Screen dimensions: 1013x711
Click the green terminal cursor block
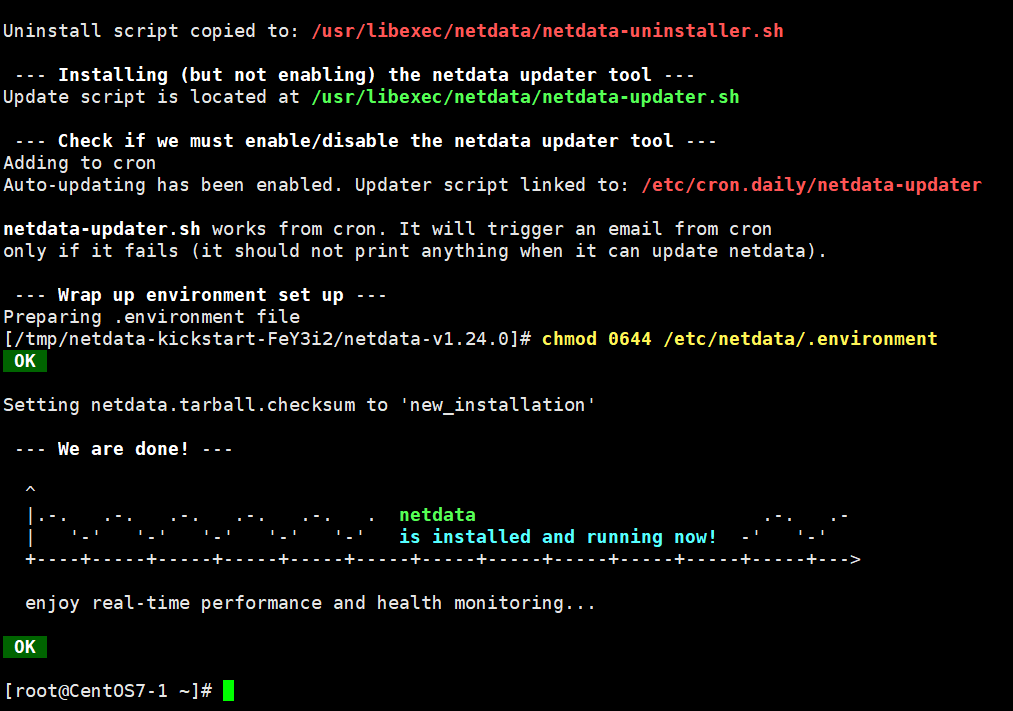click(x=228, y=690)
